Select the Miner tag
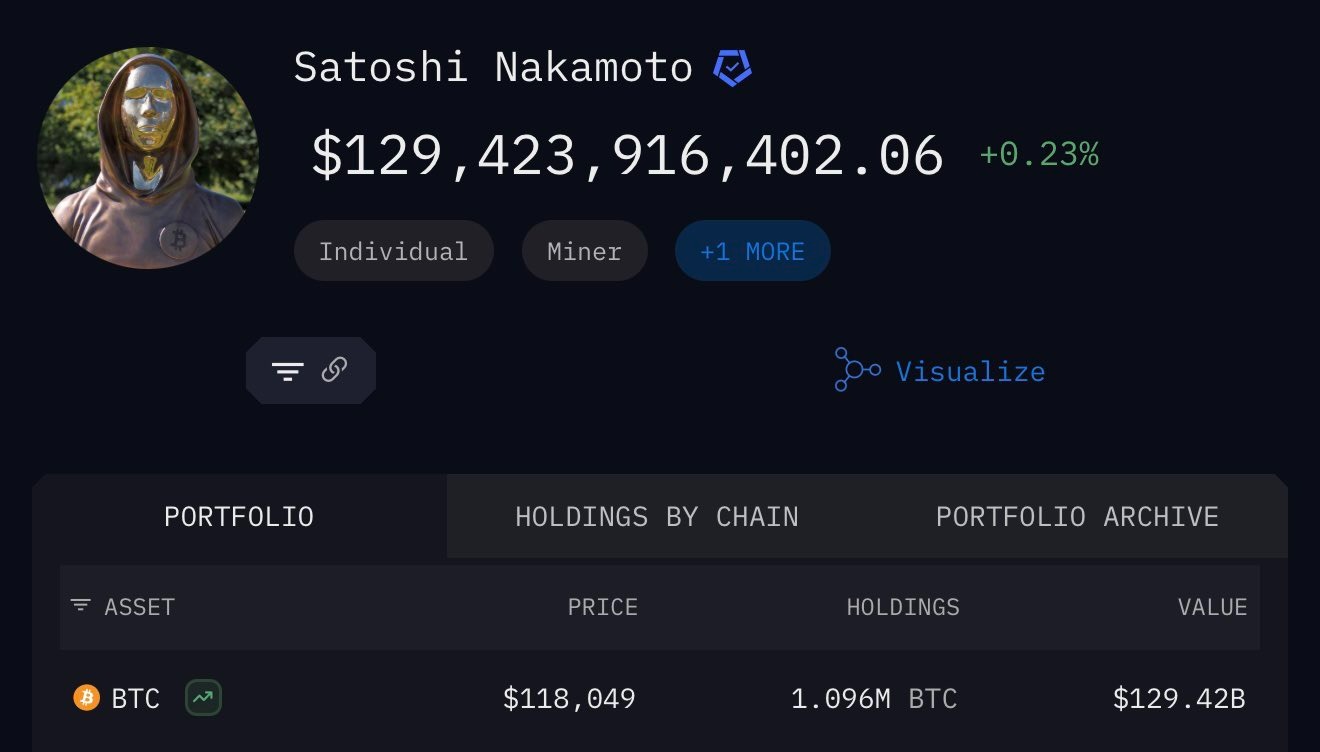This screenshot has height=752, width=1320. point(584,251)
